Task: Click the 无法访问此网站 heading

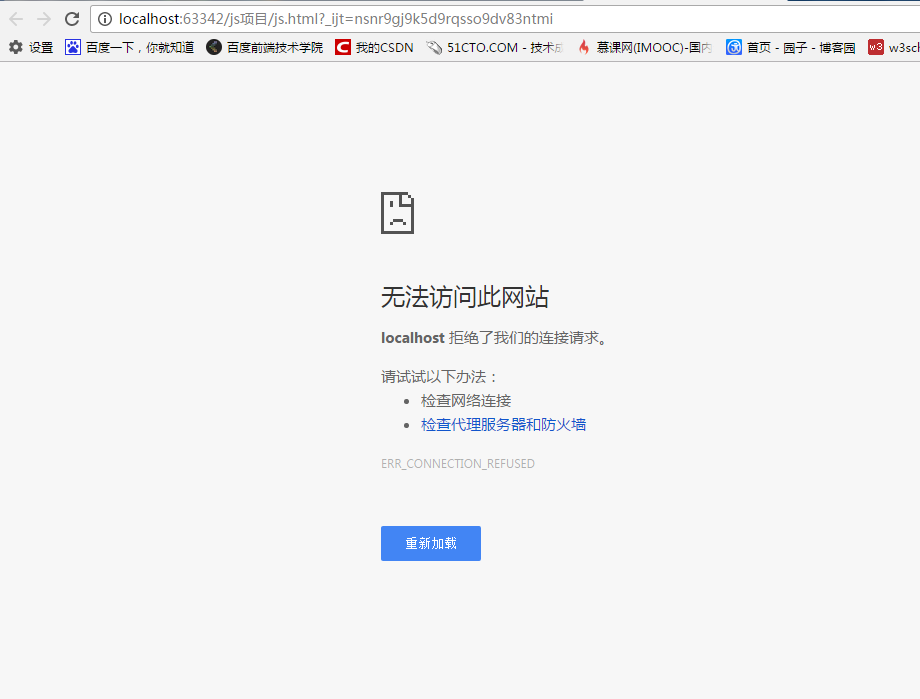Action: click(465, 297)
